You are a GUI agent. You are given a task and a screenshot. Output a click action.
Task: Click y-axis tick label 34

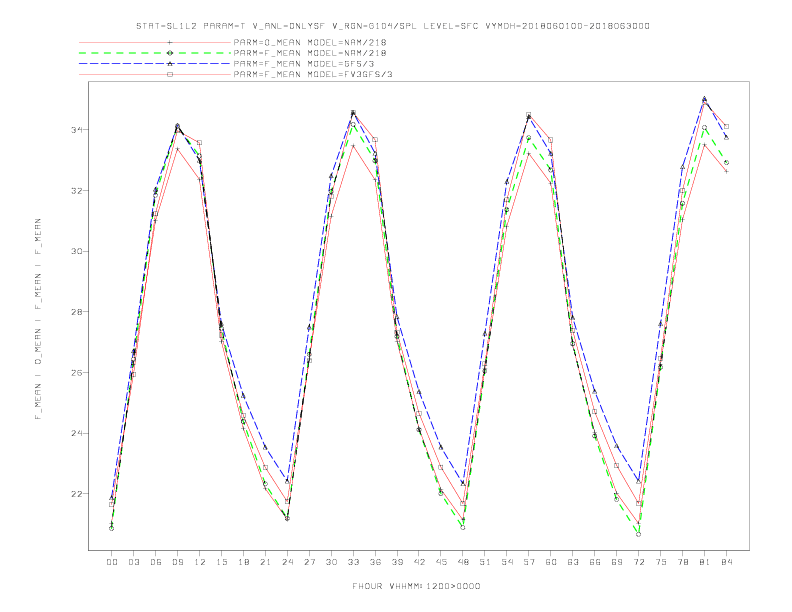77,130
